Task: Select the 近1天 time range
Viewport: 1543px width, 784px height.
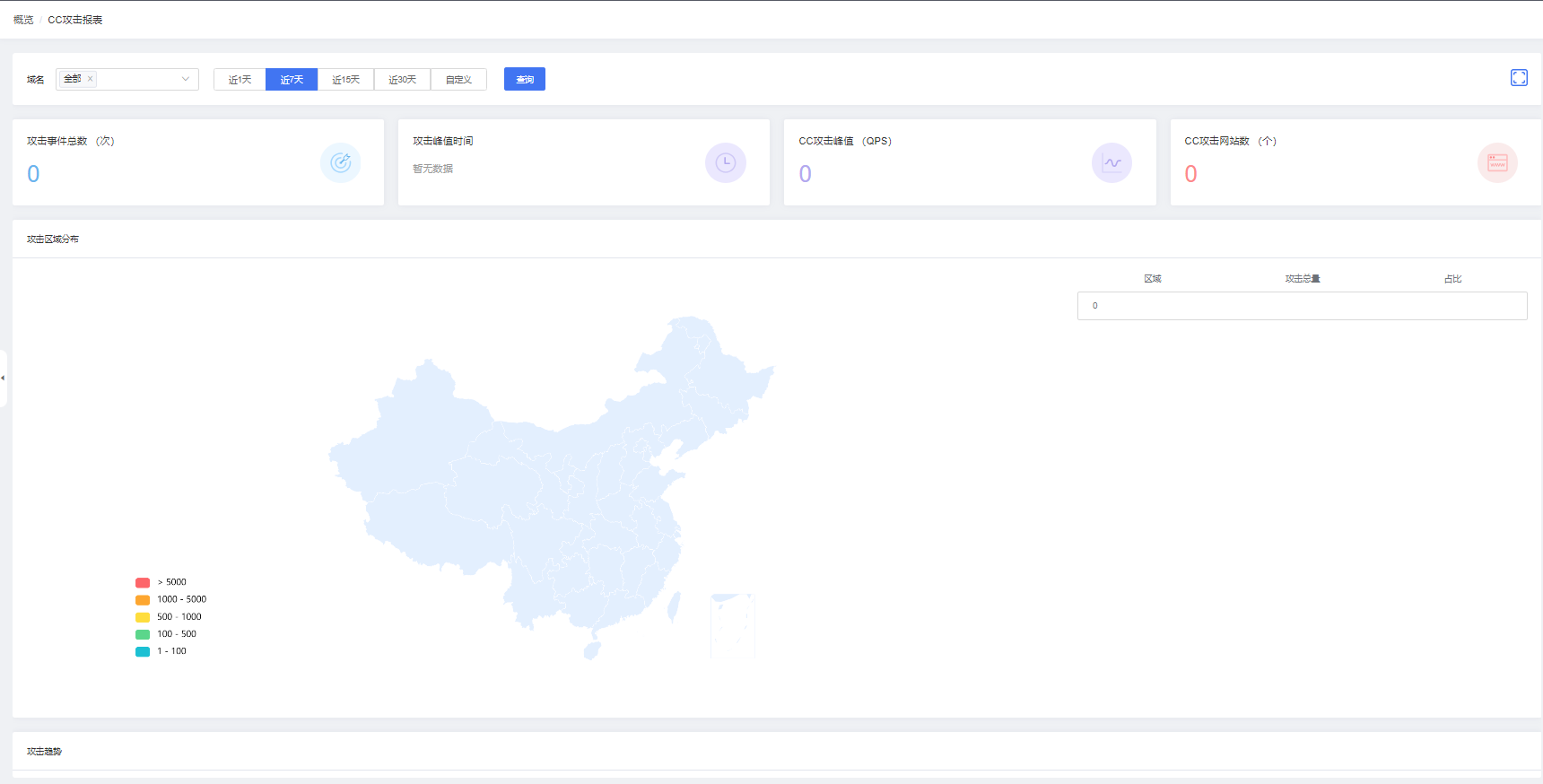Action: [x=240, y=80]
